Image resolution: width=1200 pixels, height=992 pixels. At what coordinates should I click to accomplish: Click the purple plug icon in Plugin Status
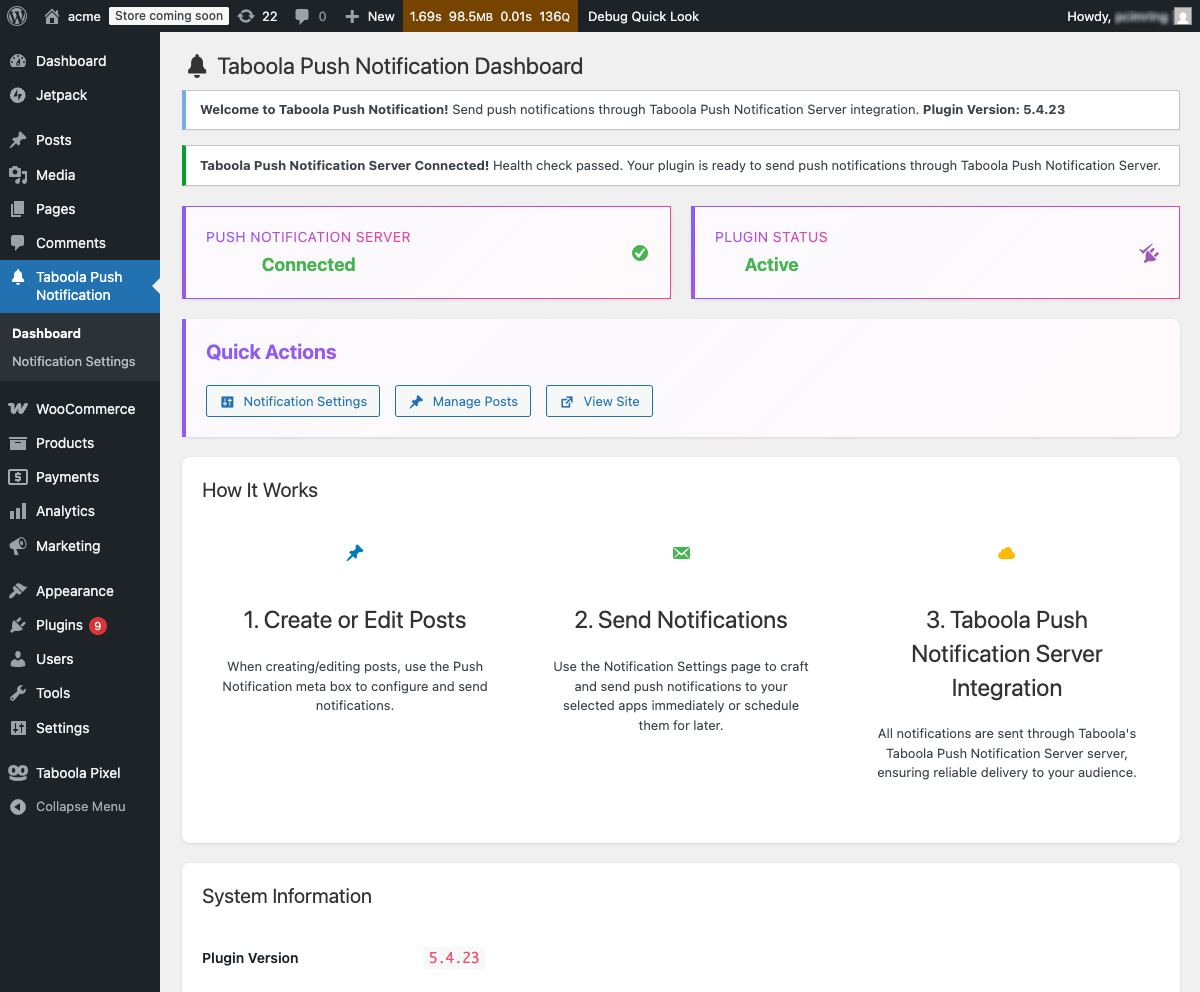(x=1149, y=253)
